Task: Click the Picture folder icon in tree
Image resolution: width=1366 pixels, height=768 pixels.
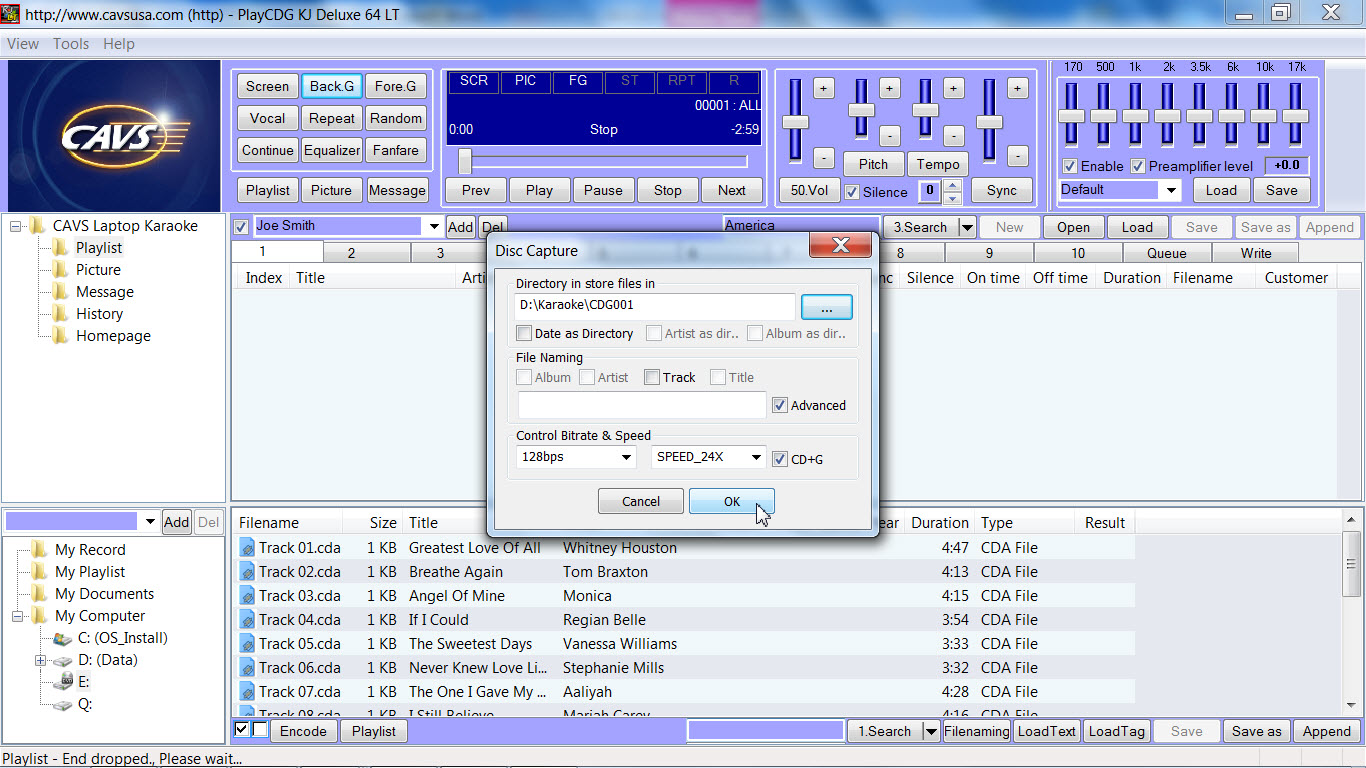Action: coord(61,270)
